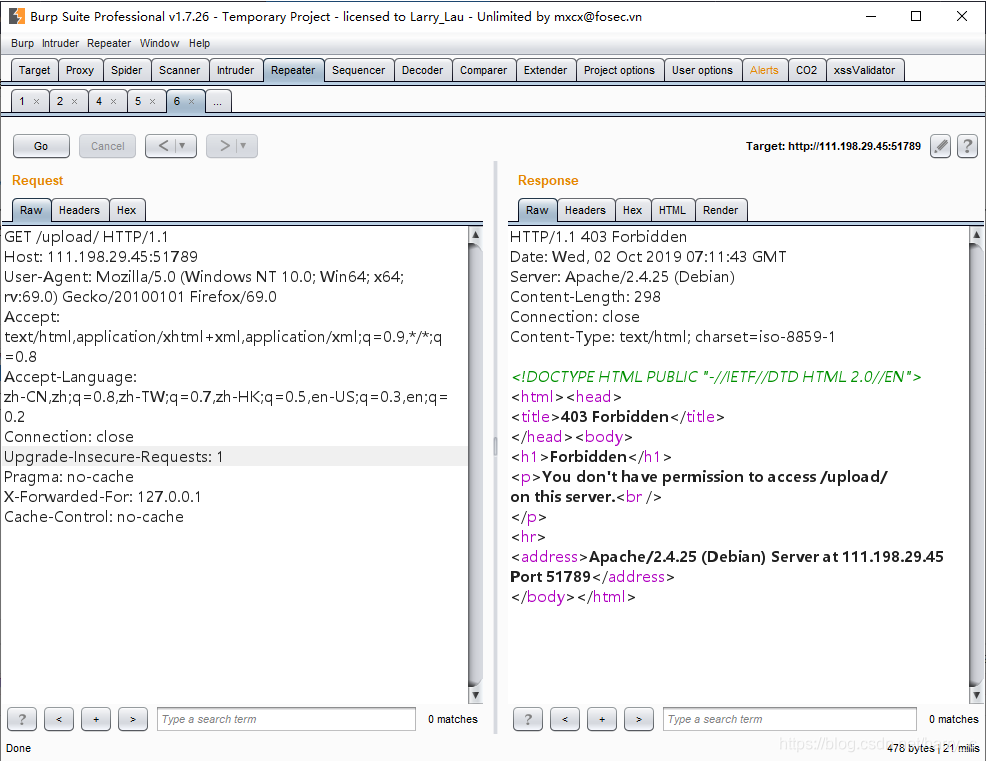Click the response search term field
The height and width of the screenshot is (762, 986).
(790, 719)
